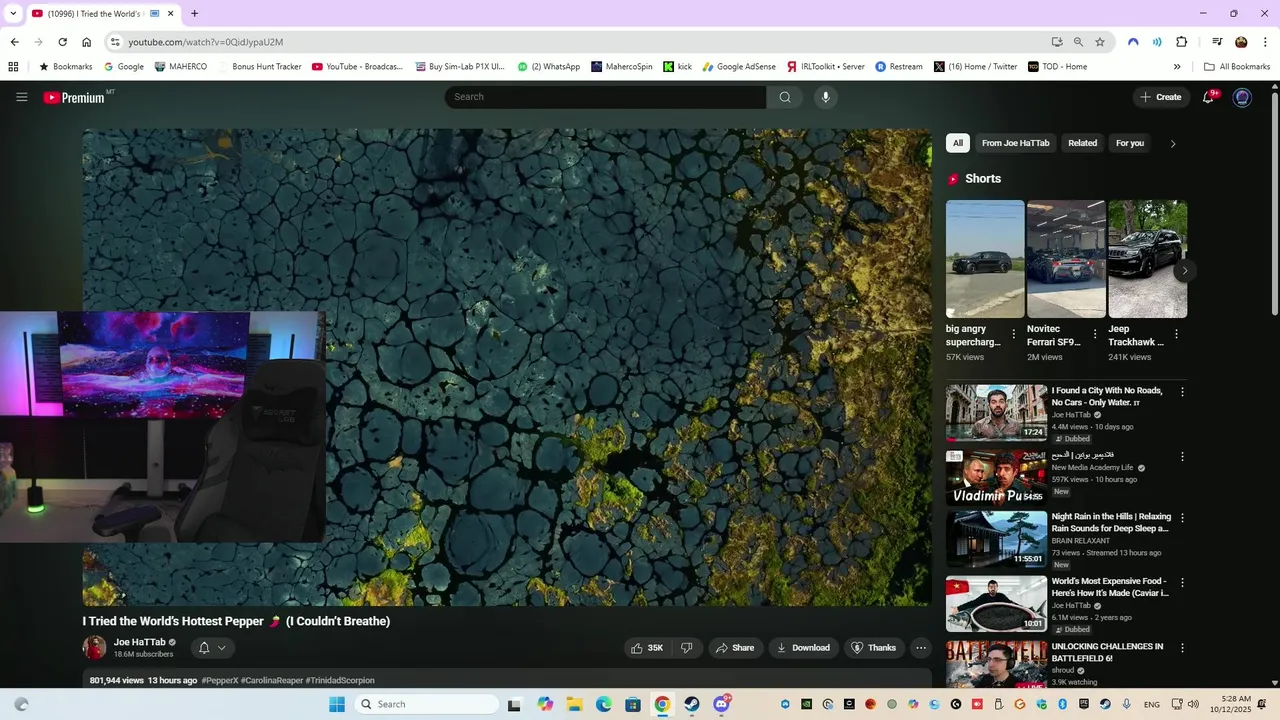Expand overflow bookmarks chevron
This screenshot has width=1280, height=720.
[1177, 67]
